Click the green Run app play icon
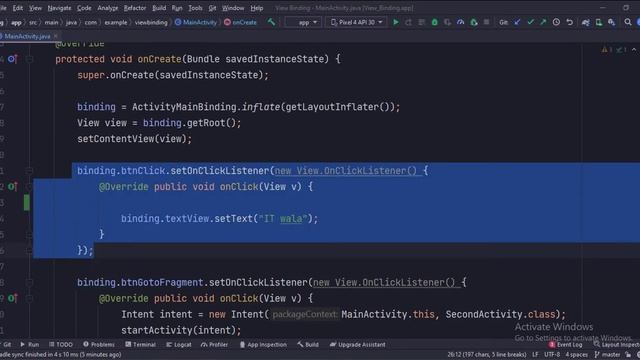The height and width of the screenshot is (360, 640). click(x=396, y=22)
